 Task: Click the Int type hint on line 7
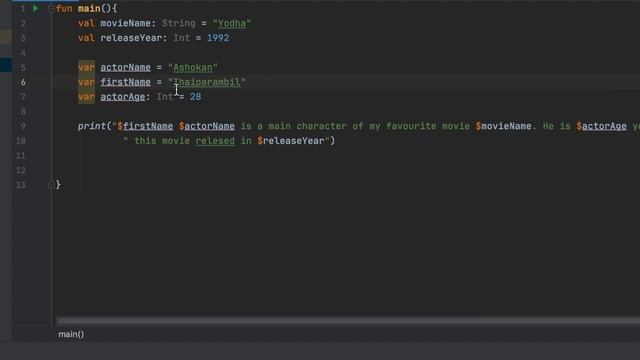pos(165,97)
